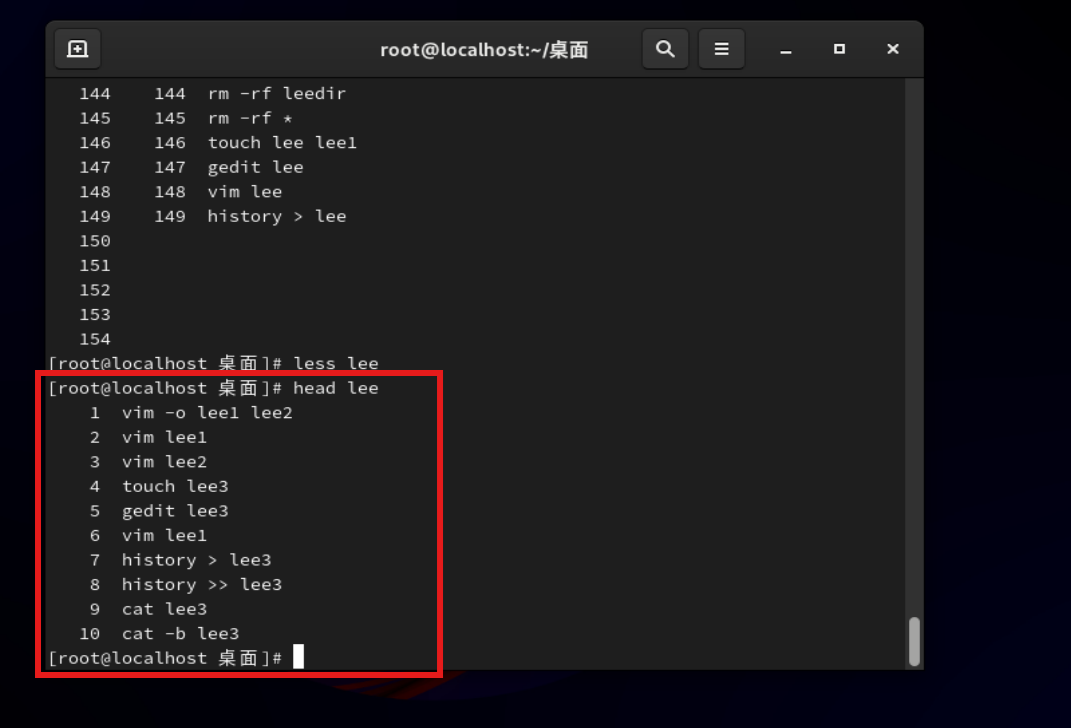Open terminal search
Screen dimensions: 1071x728
(665, 49)
